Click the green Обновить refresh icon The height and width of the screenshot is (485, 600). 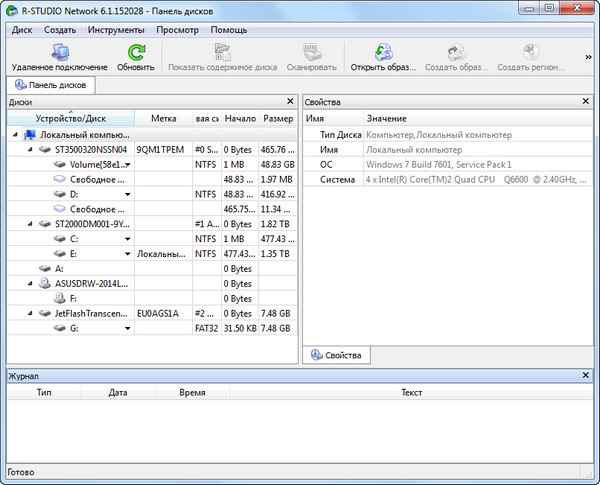[x=135, y=52]
